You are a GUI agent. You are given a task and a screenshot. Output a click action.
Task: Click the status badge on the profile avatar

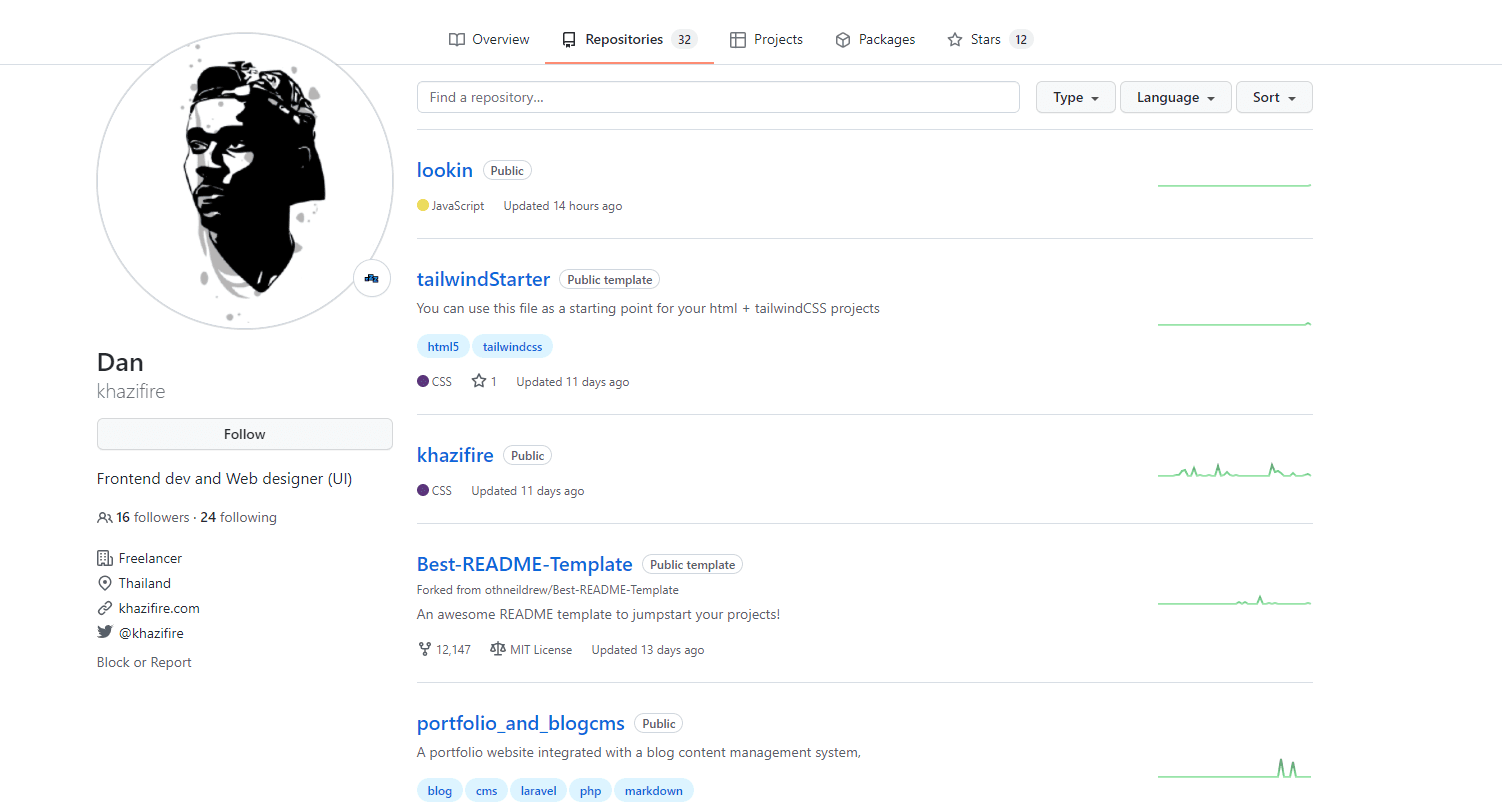click(371, 278)
